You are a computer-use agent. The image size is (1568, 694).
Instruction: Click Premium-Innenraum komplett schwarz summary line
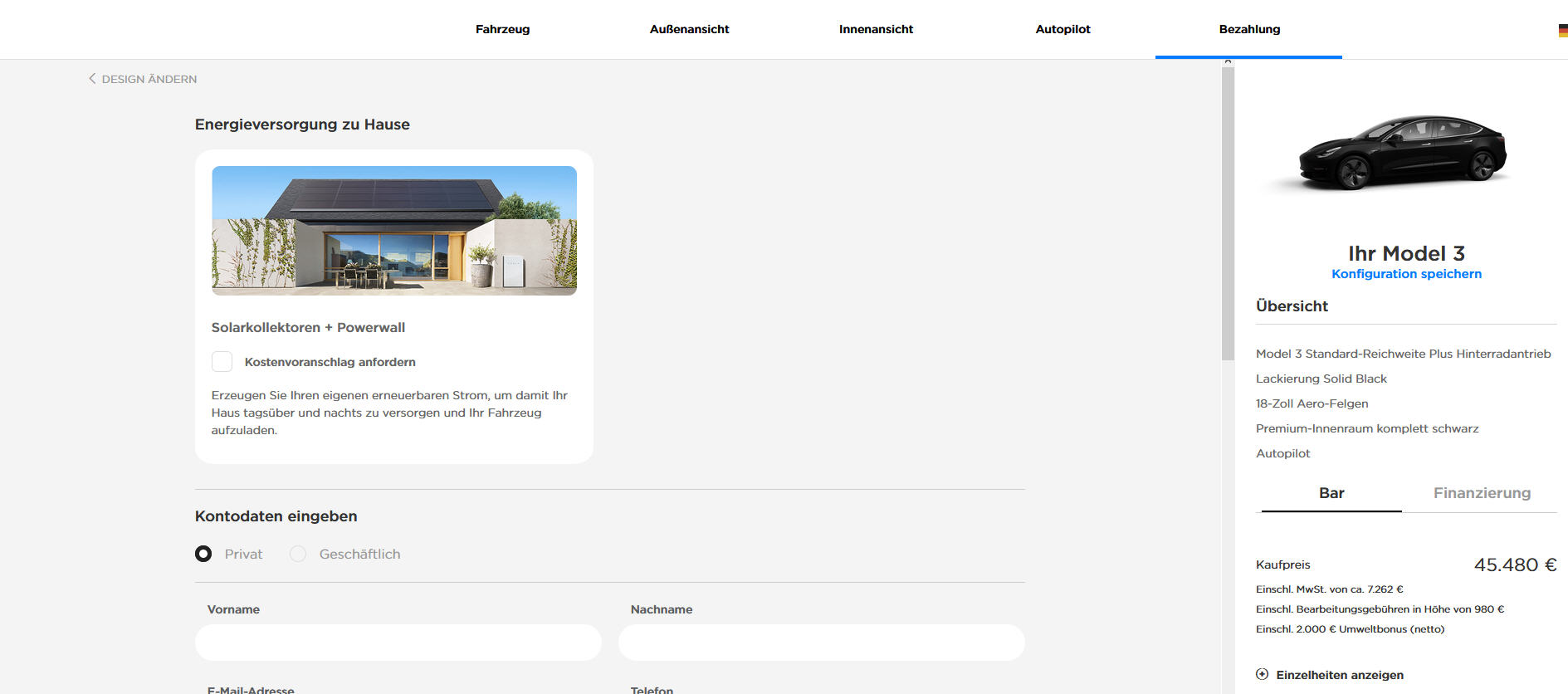tap(1367, 428)
